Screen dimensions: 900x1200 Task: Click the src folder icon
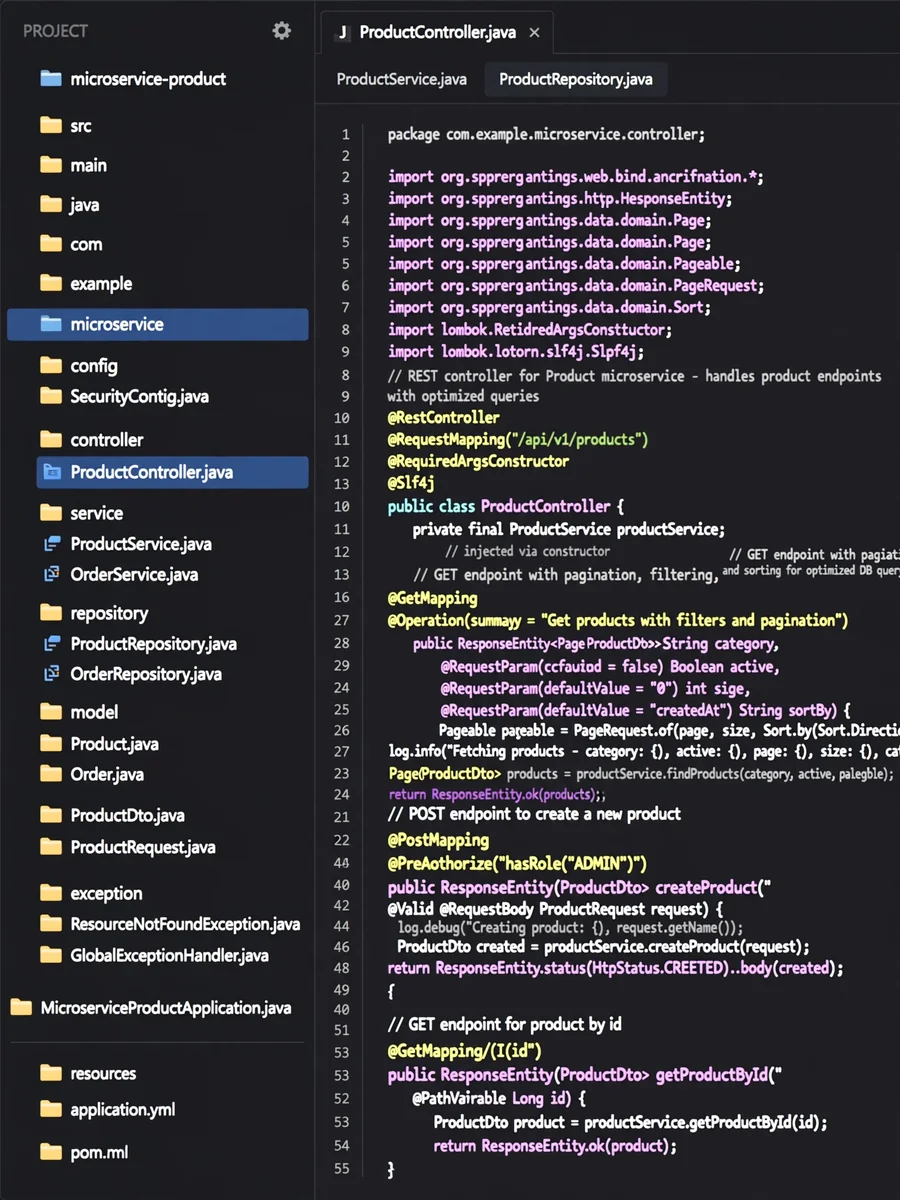51,126
